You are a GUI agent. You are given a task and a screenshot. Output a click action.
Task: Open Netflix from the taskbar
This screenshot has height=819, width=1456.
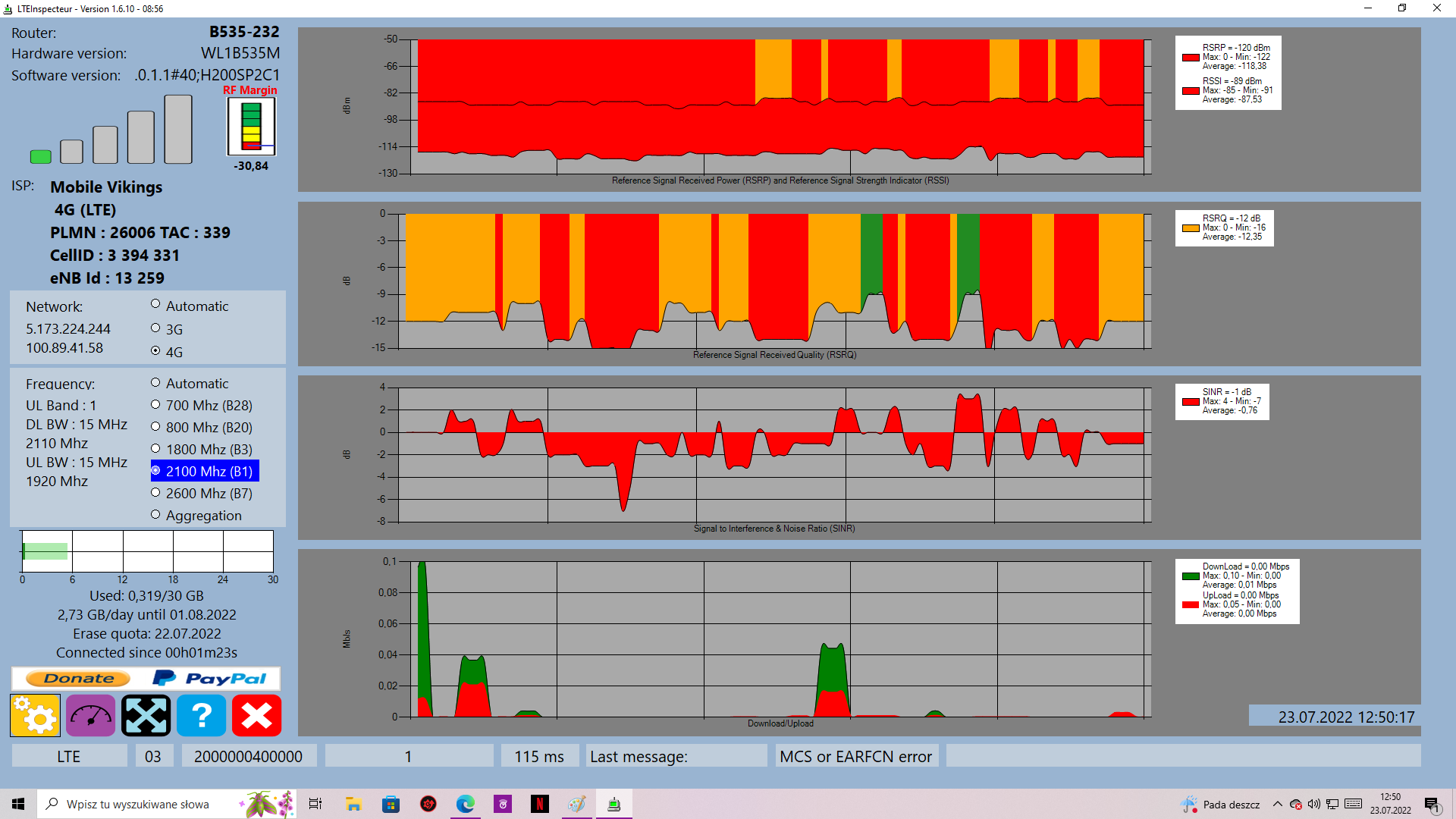pyautogui.click(x=539, y=804)
